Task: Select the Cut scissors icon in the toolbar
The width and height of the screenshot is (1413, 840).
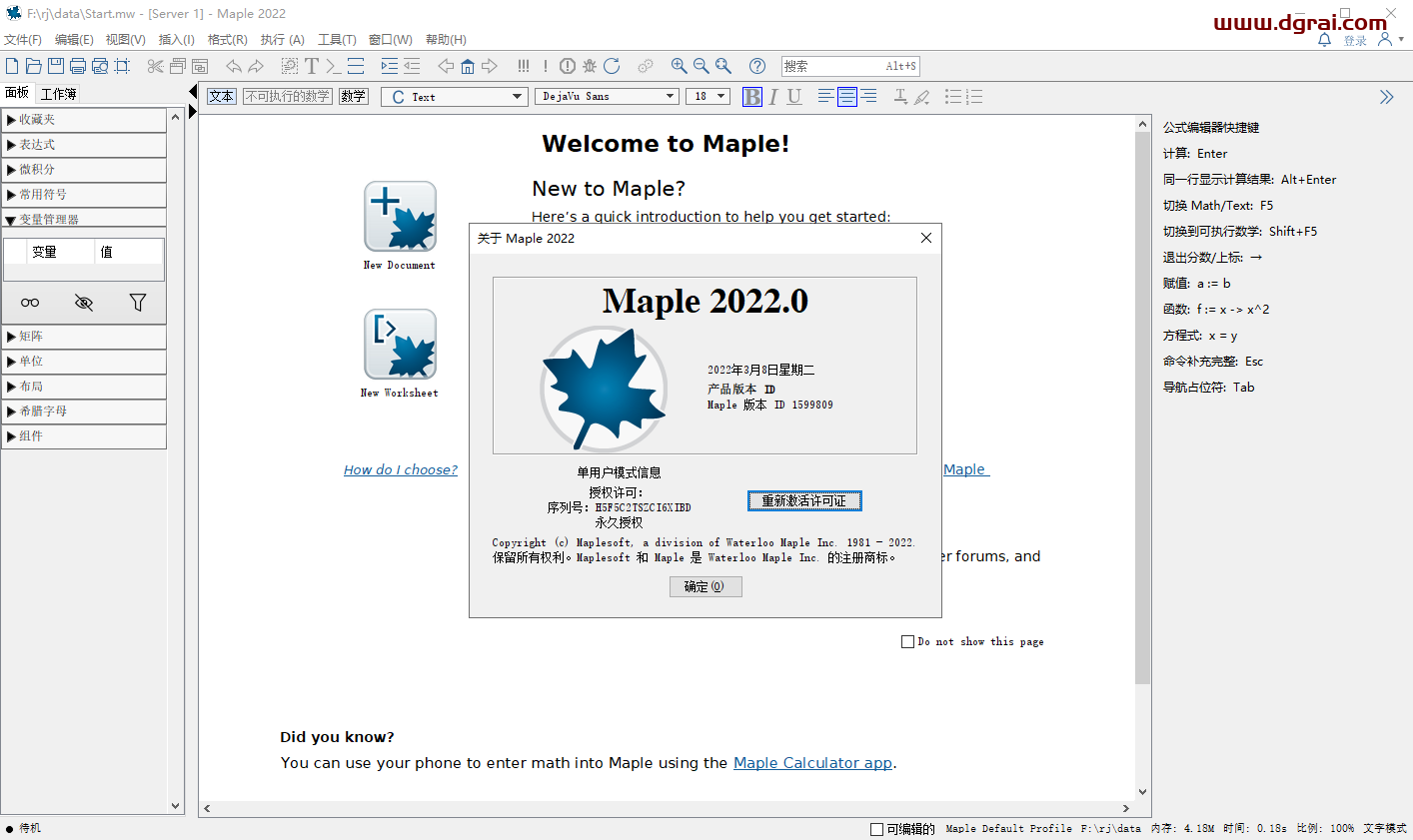Action: point(154,66)
